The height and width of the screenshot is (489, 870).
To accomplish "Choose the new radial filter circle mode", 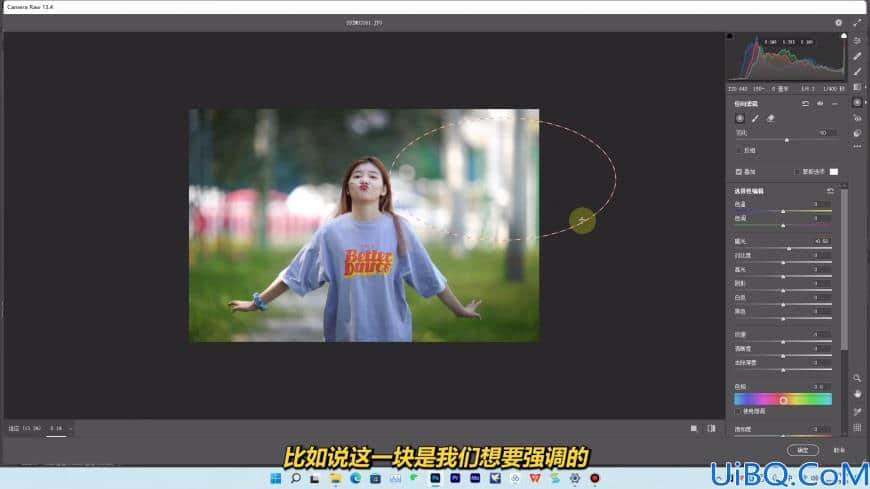I will click(x=740, y=118).
